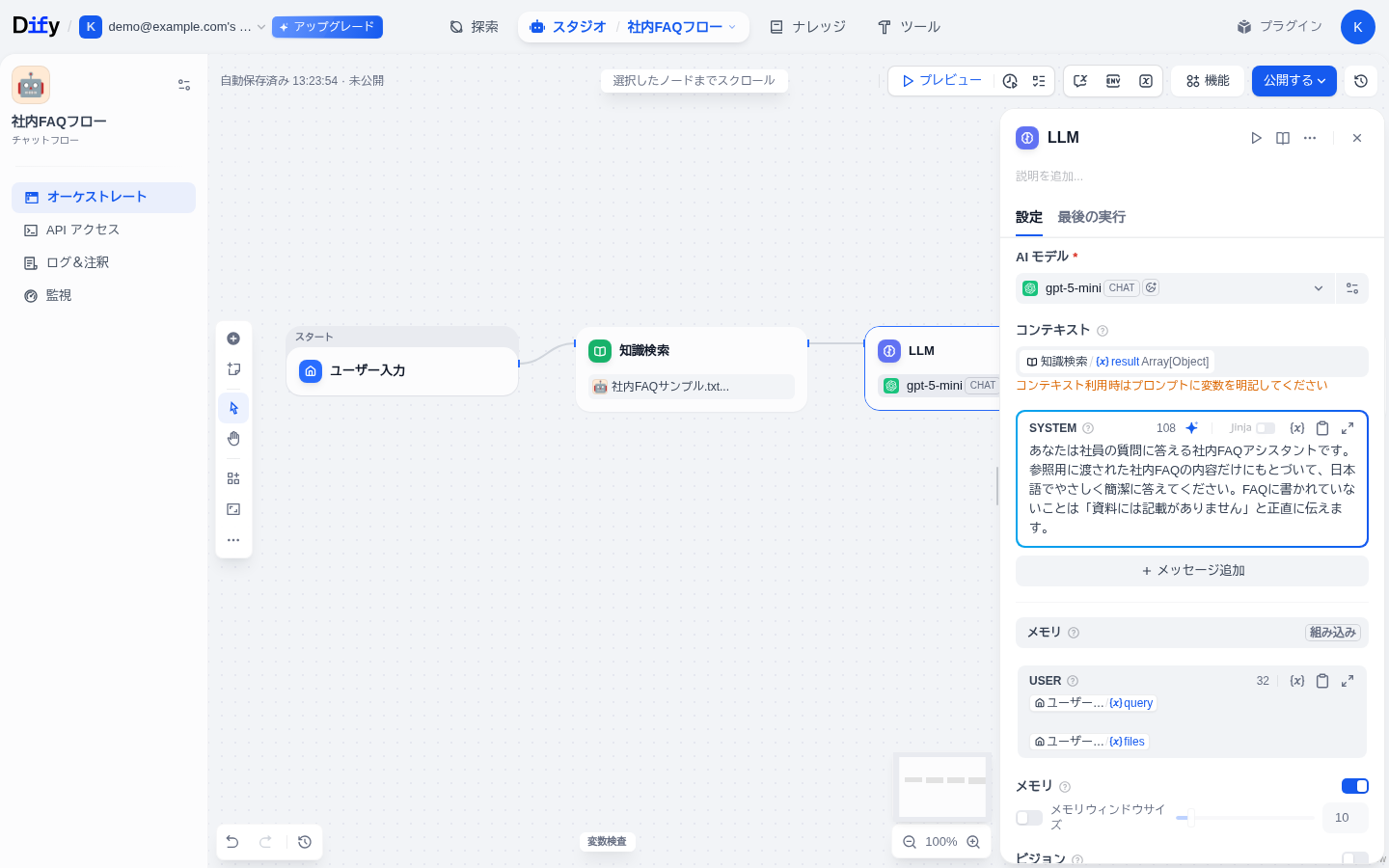Switch to the 設定 settings tab

(1029, 217)
